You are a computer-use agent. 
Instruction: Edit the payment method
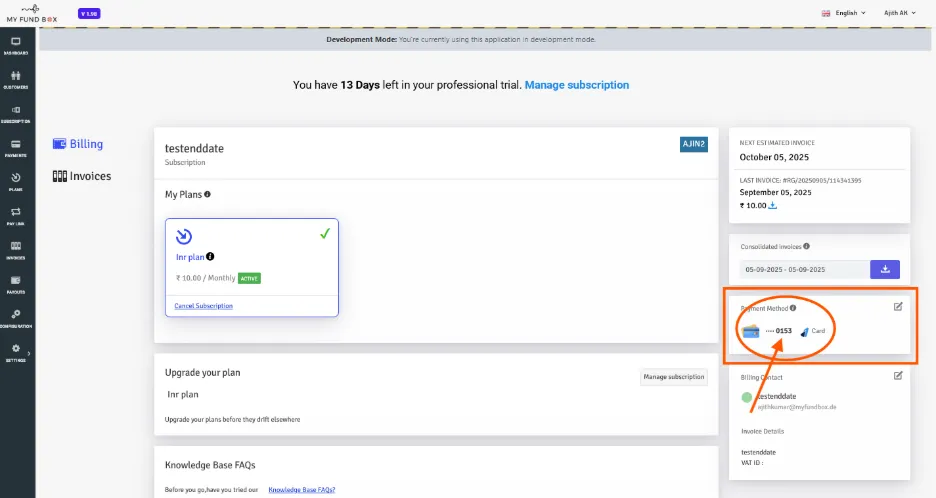tap(898, 306)
